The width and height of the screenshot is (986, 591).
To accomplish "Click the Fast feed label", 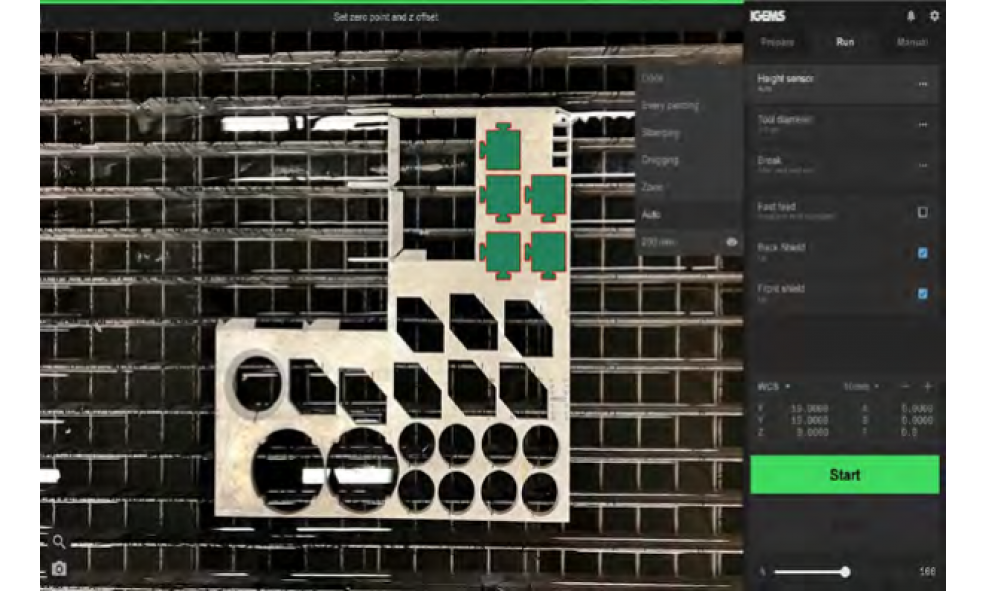I will point(776,206).
